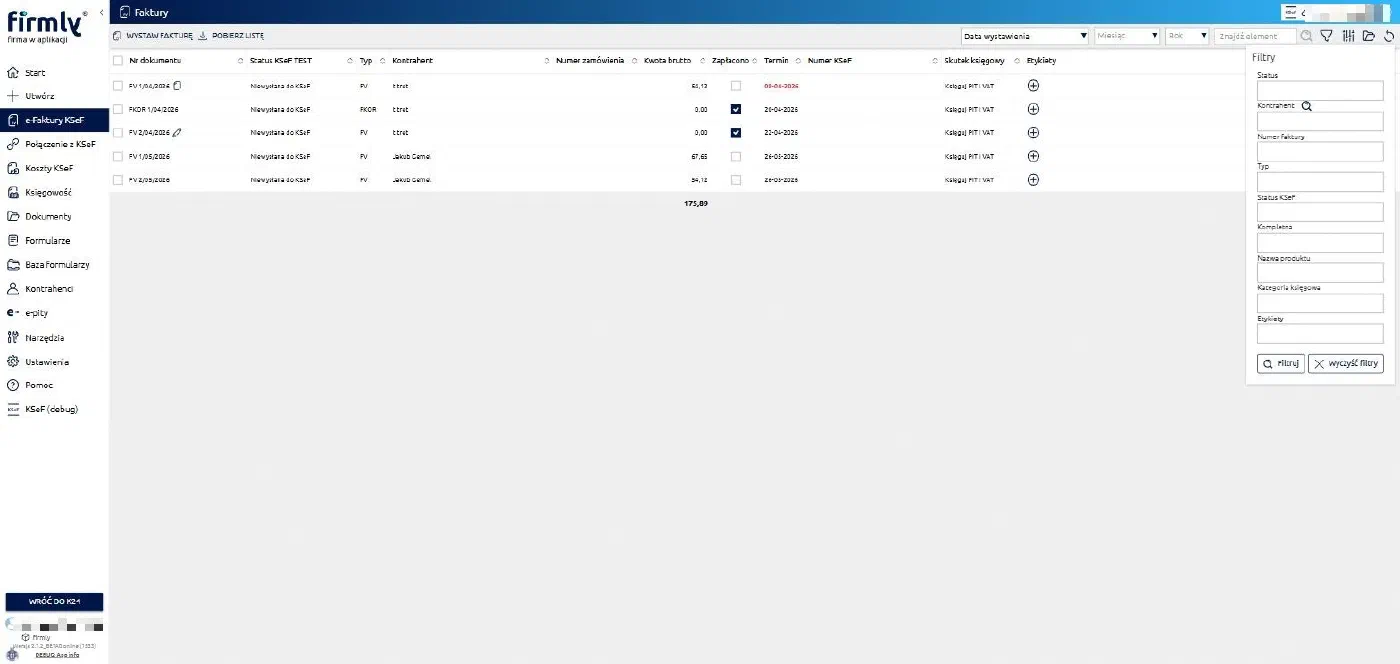Mark FV 1/05/2026 as Zapłacono
This screenshot has width=1400, height=664.
(x=736, y=156)
